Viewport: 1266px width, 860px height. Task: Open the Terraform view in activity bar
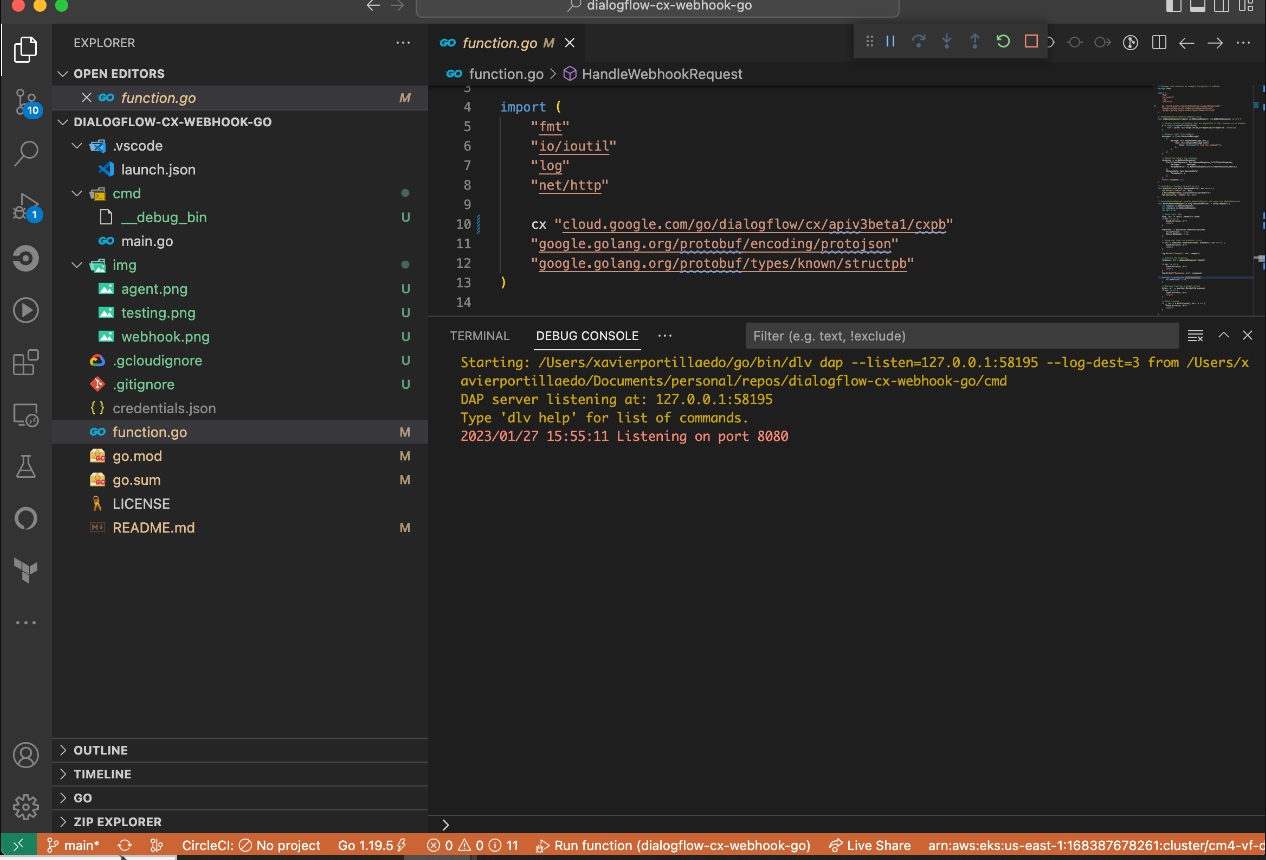click(x=25, y=570)
